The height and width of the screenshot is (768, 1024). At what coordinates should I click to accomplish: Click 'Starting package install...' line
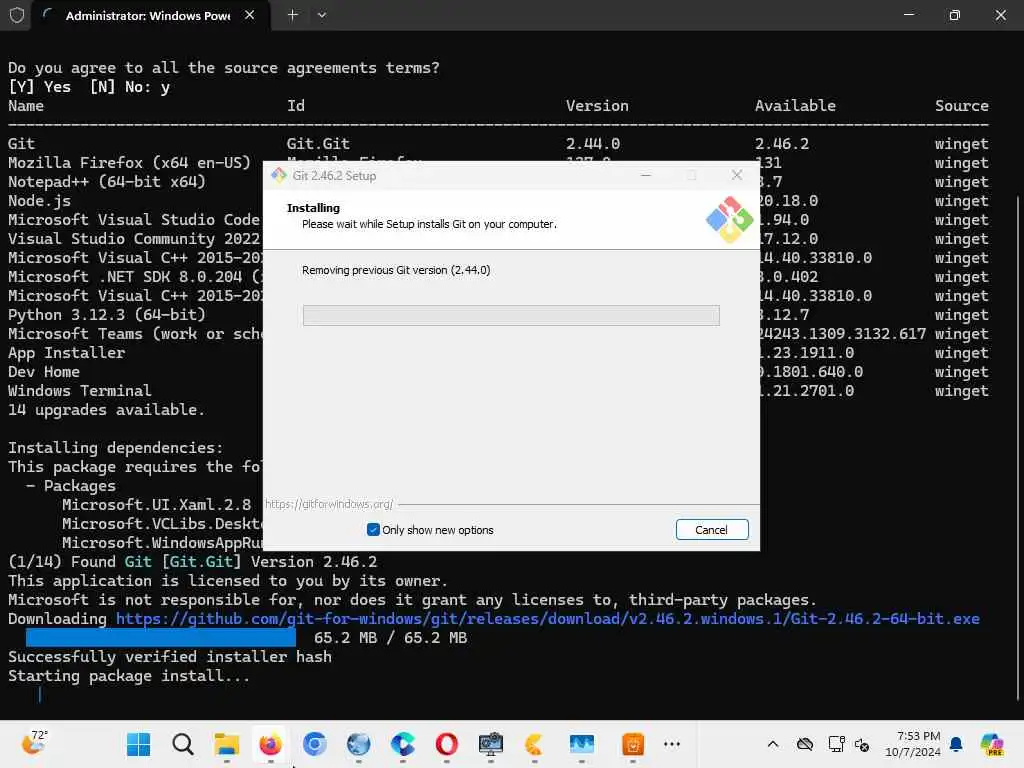129,675
